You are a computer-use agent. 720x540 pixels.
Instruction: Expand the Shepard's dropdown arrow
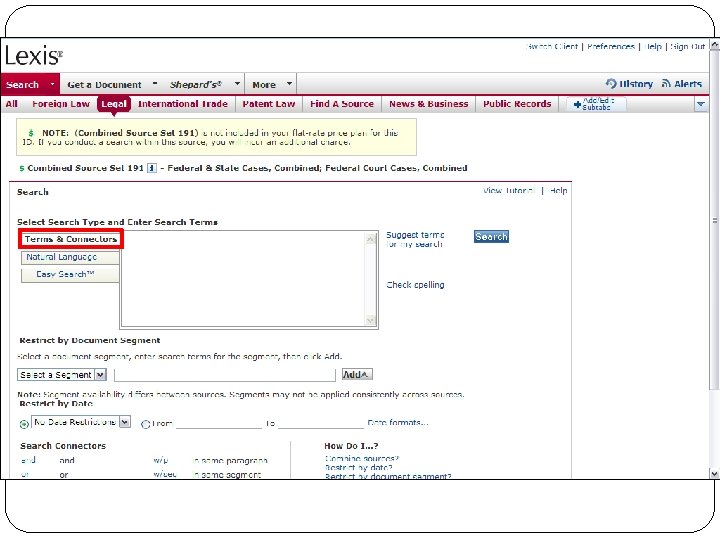pyautogui.click(x=237, y=84)
